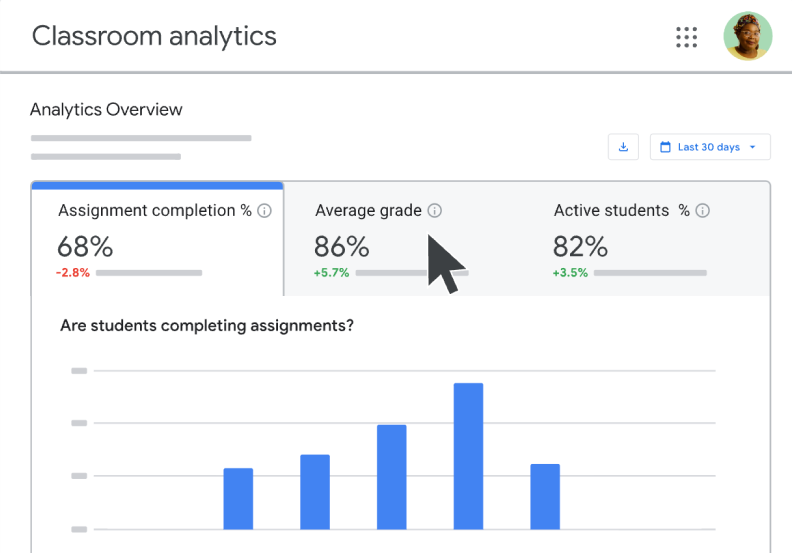This screenshot has height=553, width=792.
Task: Click the 'Are students completing assignments?' heading
Action: tap(206, 326)
